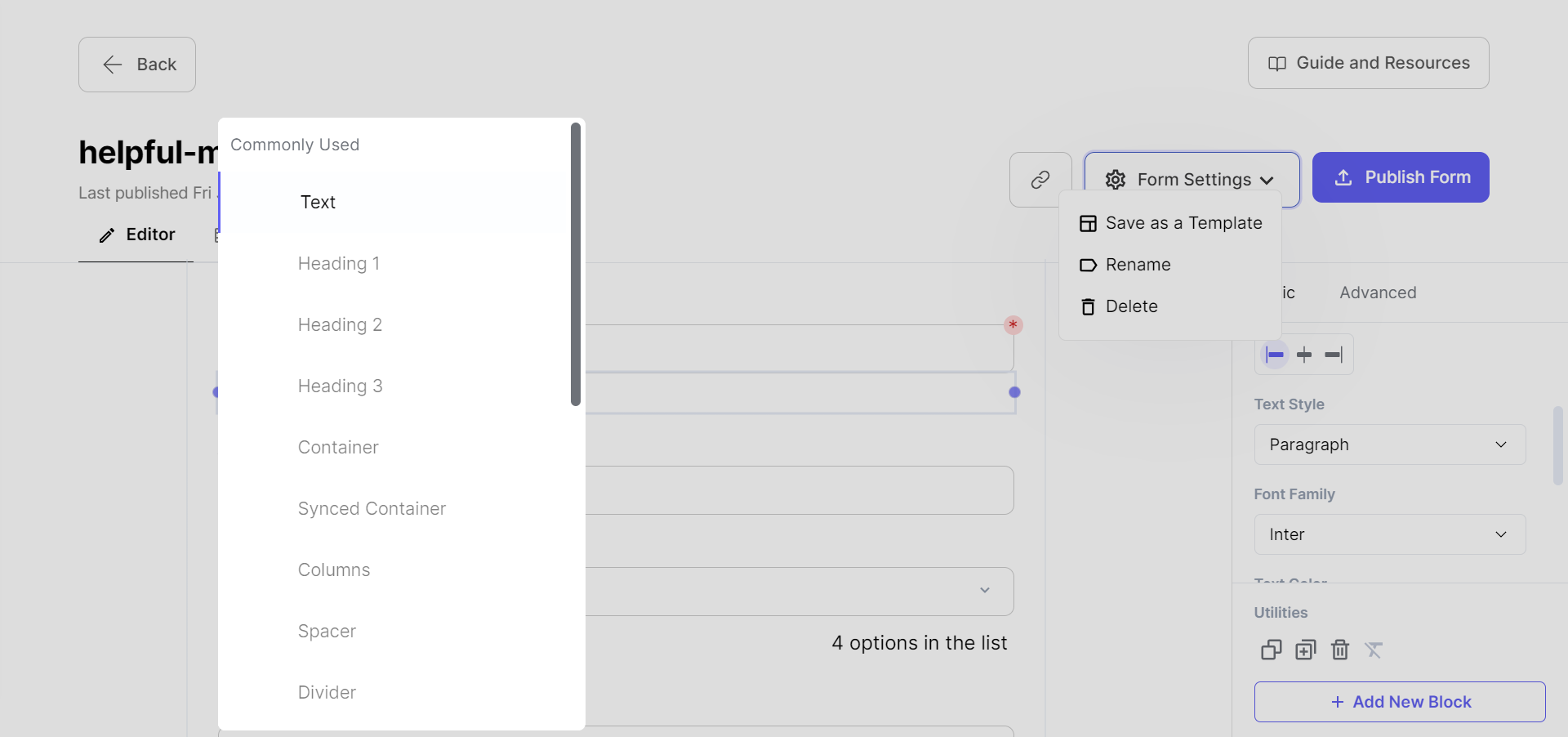Viewport: 1568px width, 737px height.
Task: Switch to the Advanced tab
Action: pos(1378,293)
